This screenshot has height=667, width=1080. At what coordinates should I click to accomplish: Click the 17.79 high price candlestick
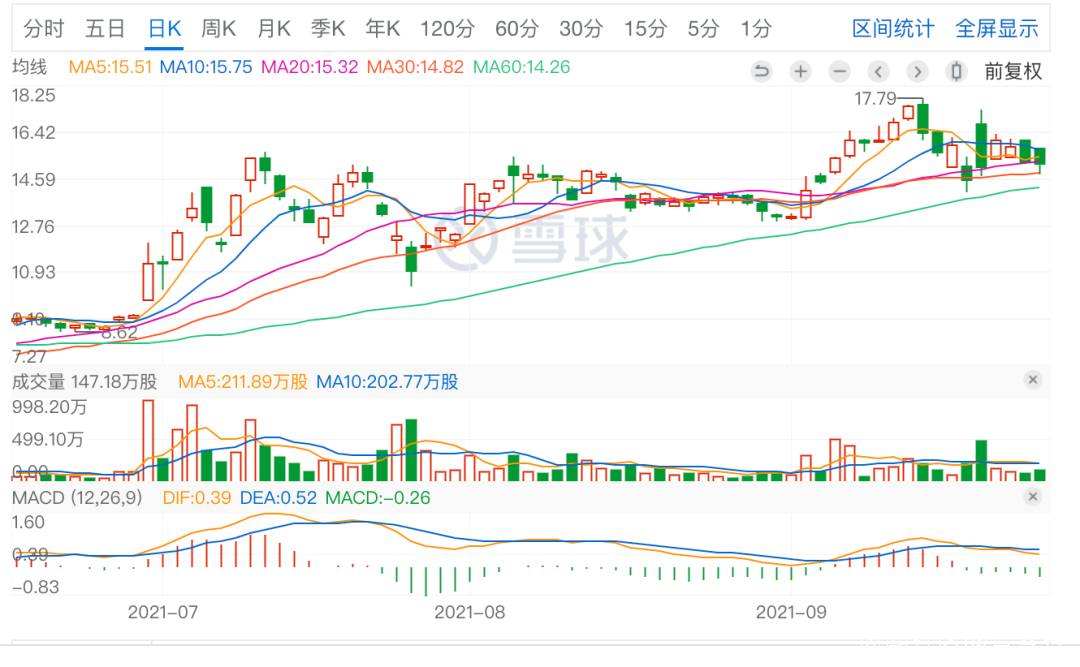click(x=922, y=117)
